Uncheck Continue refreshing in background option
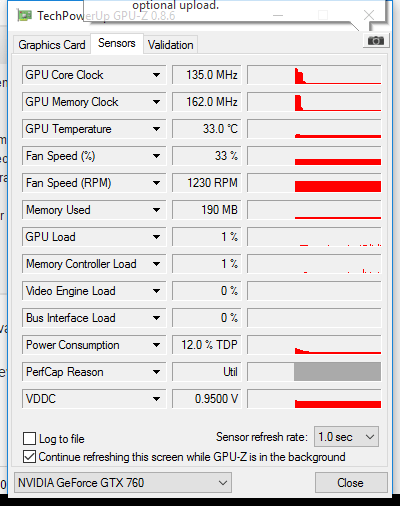400x506 pixels. pyautogui.click(x=29, y=457)
